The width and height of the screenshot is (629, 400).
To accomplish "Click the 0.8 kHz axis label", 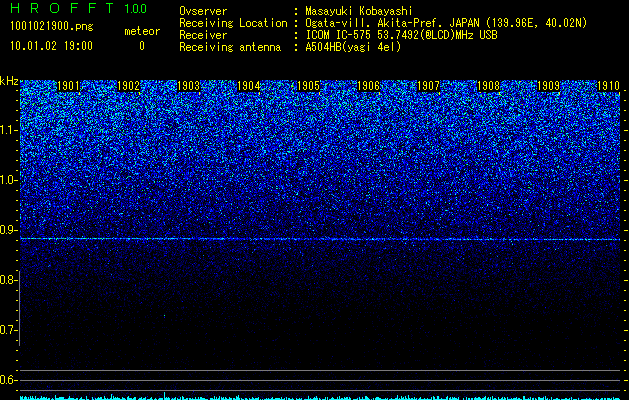I will (x=8, y=280).
